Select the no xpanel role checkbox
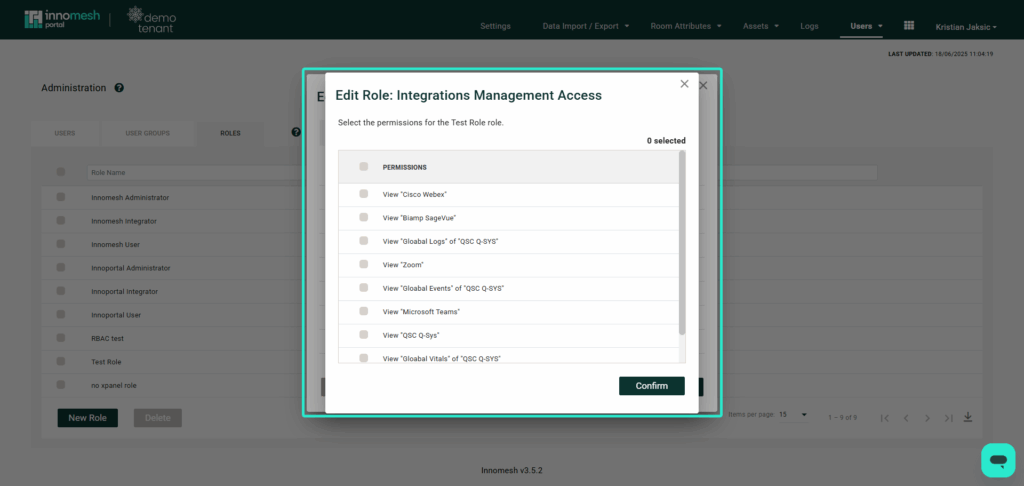Screen dimensions: 1024x486 click(x=61, y=385)
